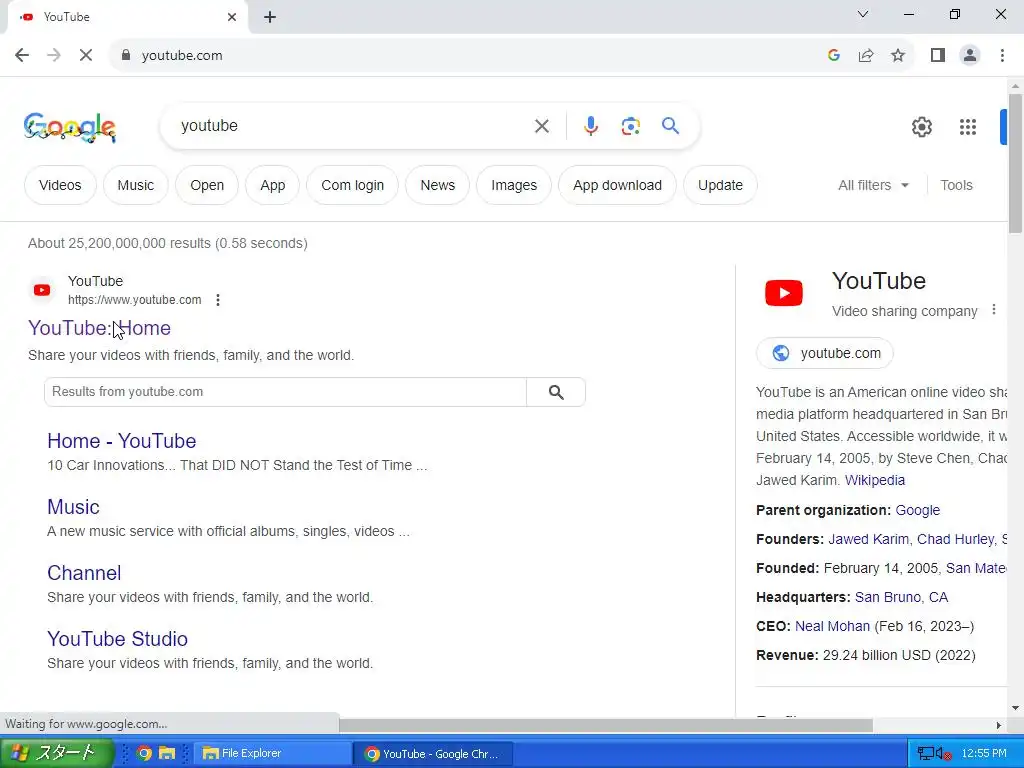Select the Music filter chip

[136, 185]
